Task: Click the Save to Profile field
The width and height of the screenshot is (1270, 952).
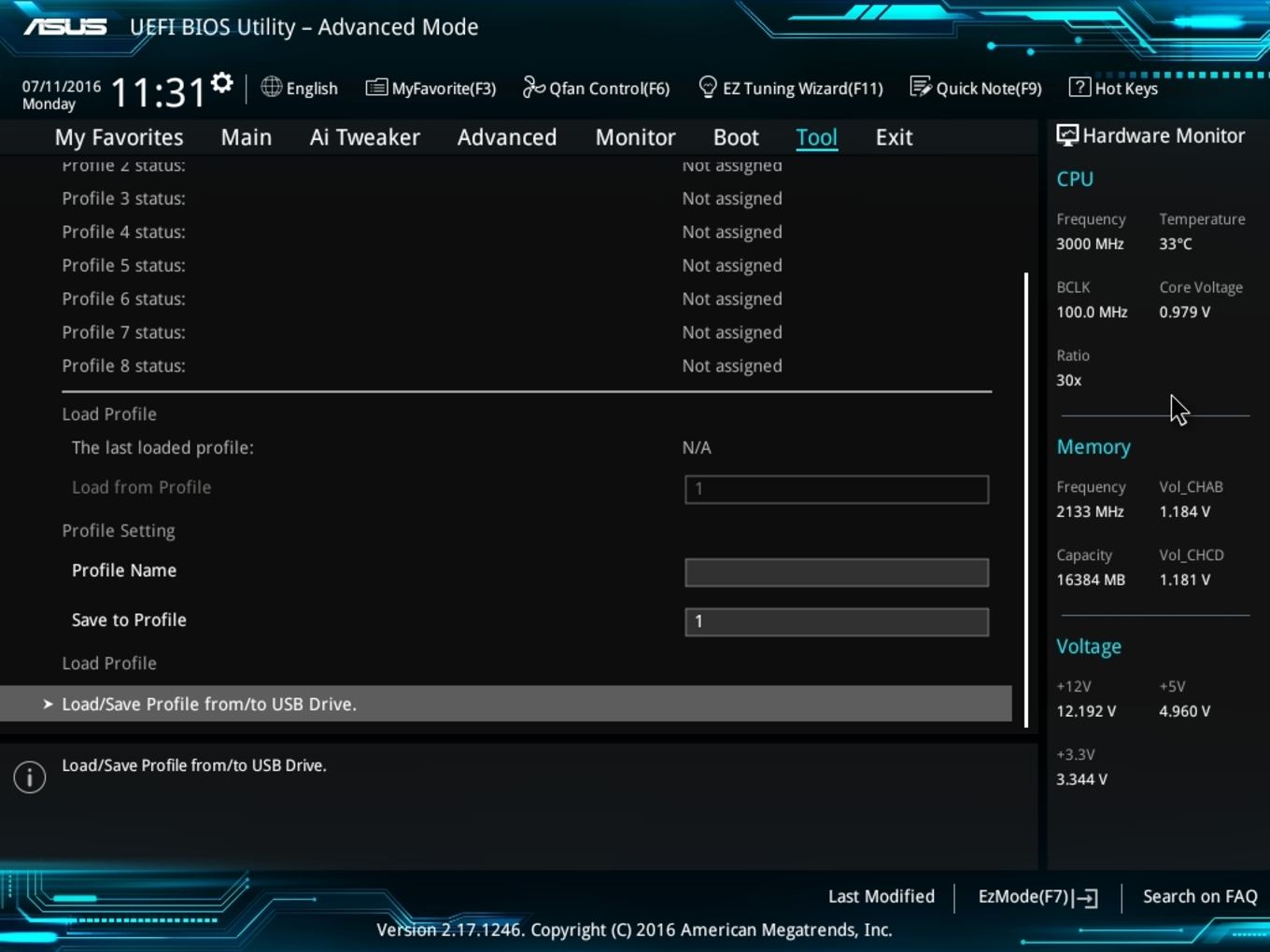Action: pyautogui.click(x=837, y=622)
